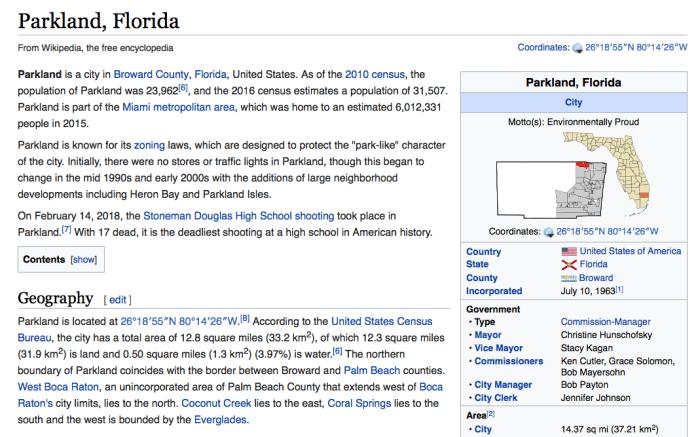Edit the Geography section

pos(117,299)
